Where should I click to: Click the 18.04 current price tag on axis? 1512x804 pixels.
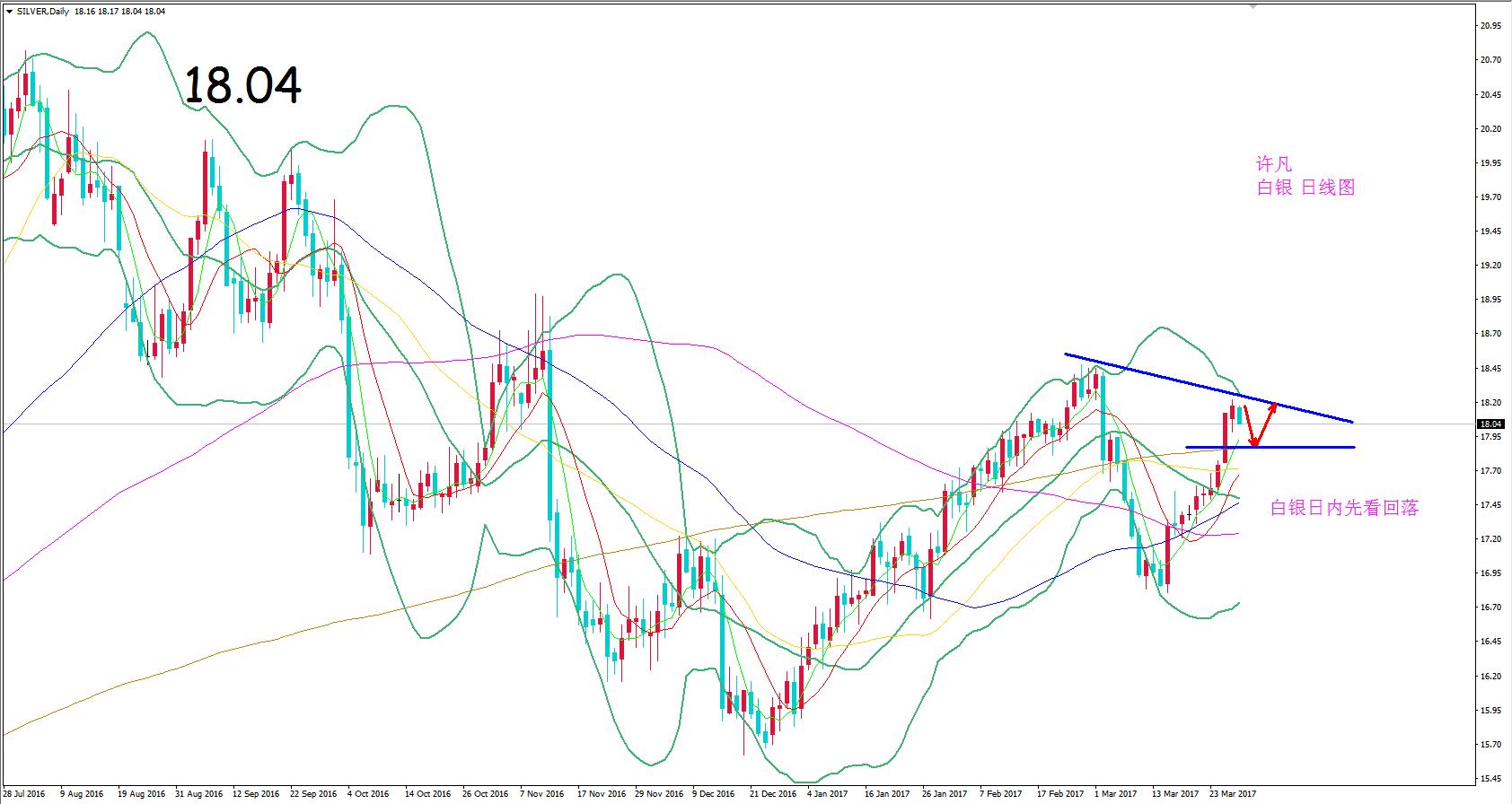tap(1490, 424)
